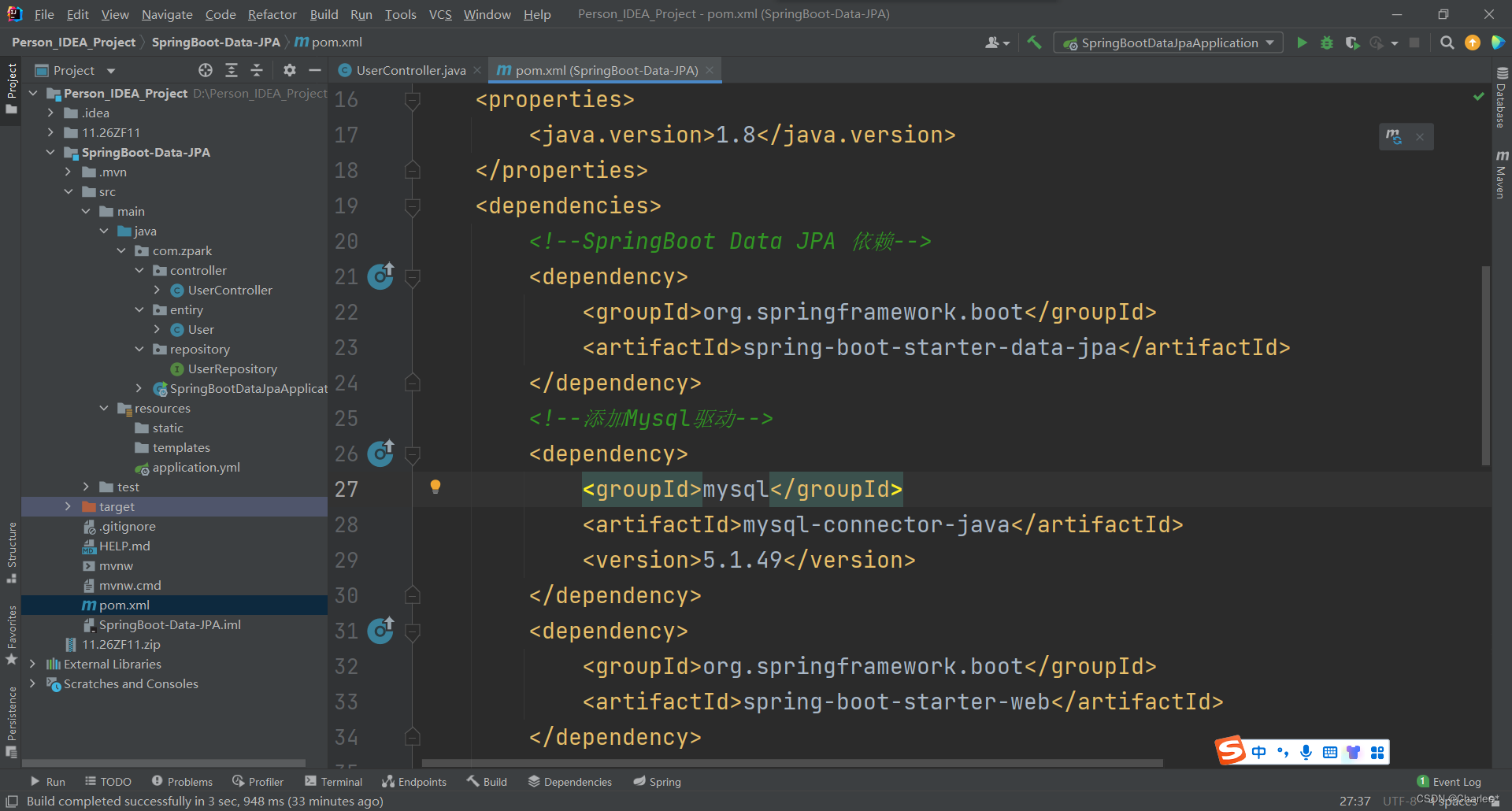Collapse the SpringBoot-Data-JPA module folder

pos(50,152)
